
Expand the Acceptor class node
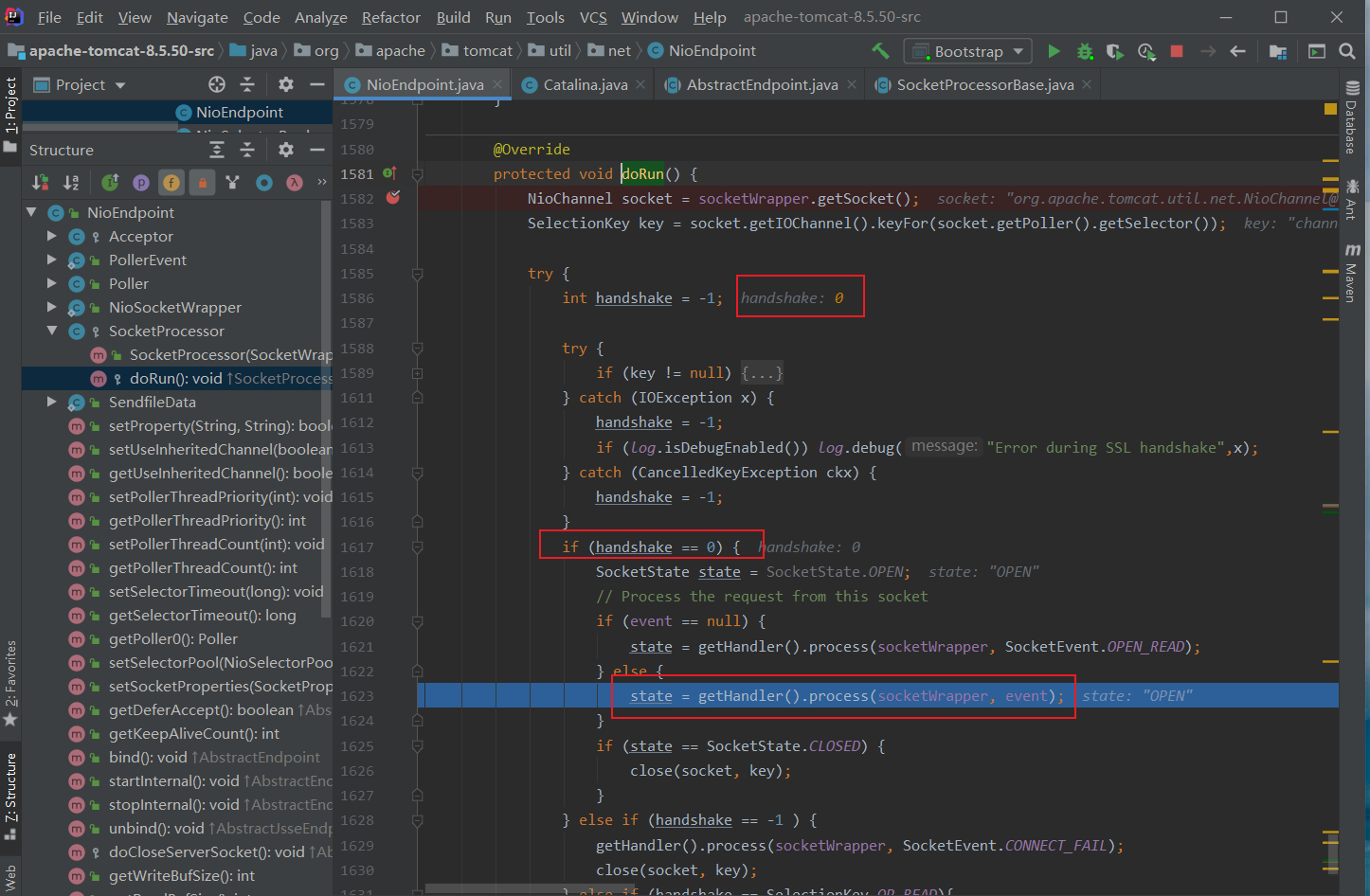(x=52, y=236)
